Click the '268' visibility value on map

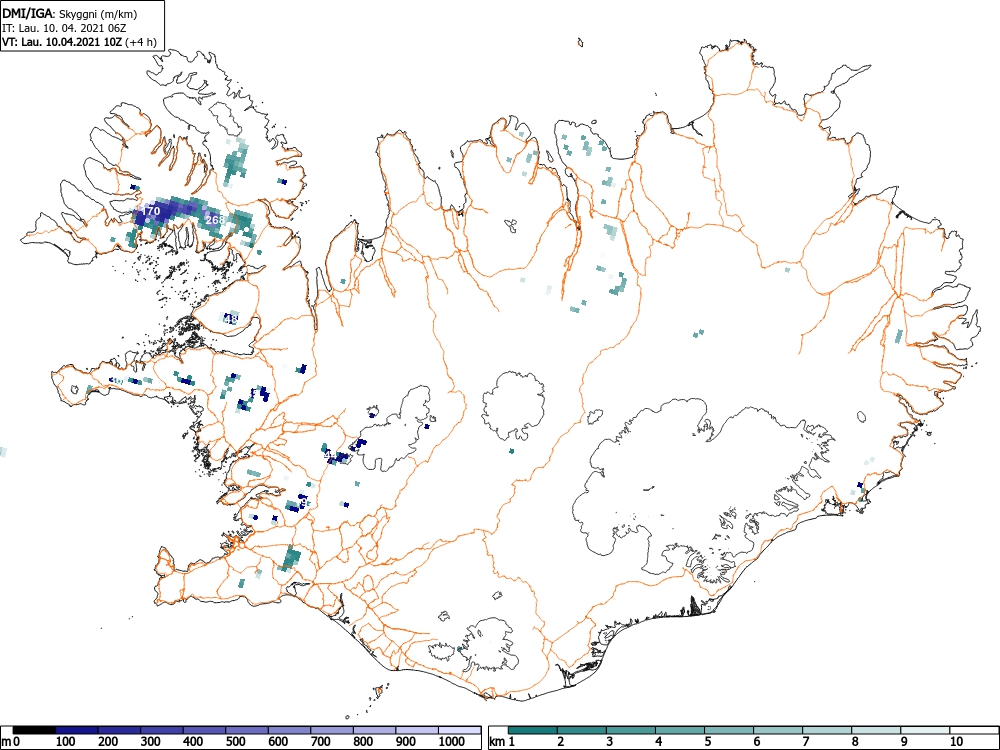(x=215, y=219)
